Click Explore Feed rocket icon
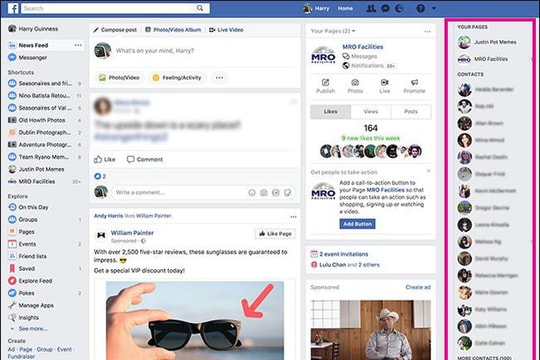The image size is (540, 360). pyautogui.click(x=12, y=281)
